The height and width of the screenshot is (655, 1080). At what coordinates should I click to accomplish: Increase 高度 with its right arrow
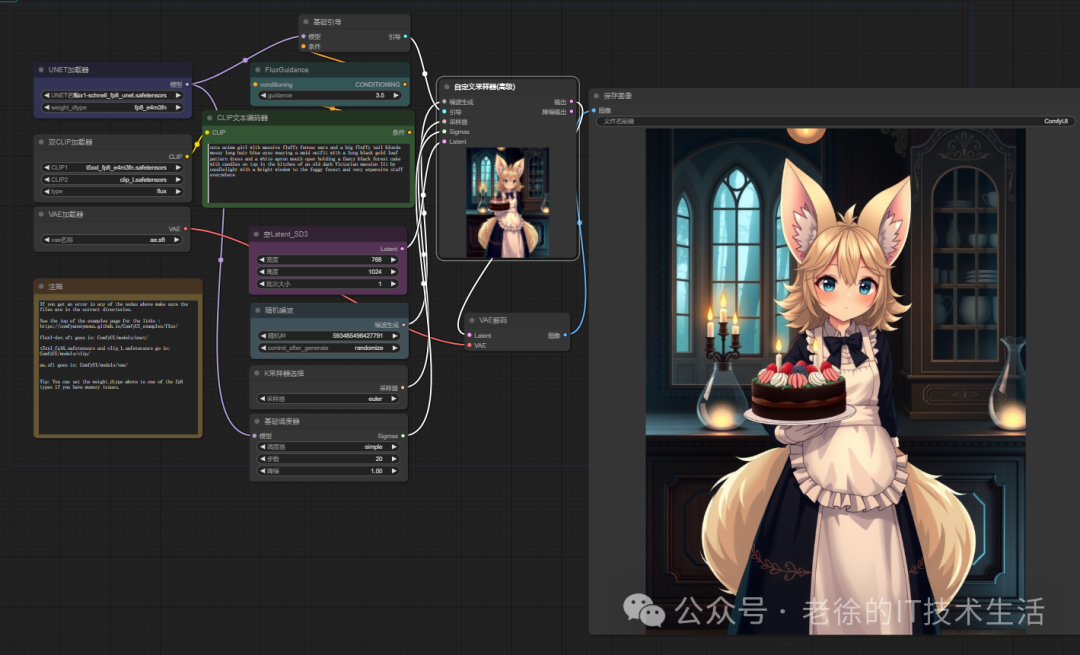[x=394, y=272]
